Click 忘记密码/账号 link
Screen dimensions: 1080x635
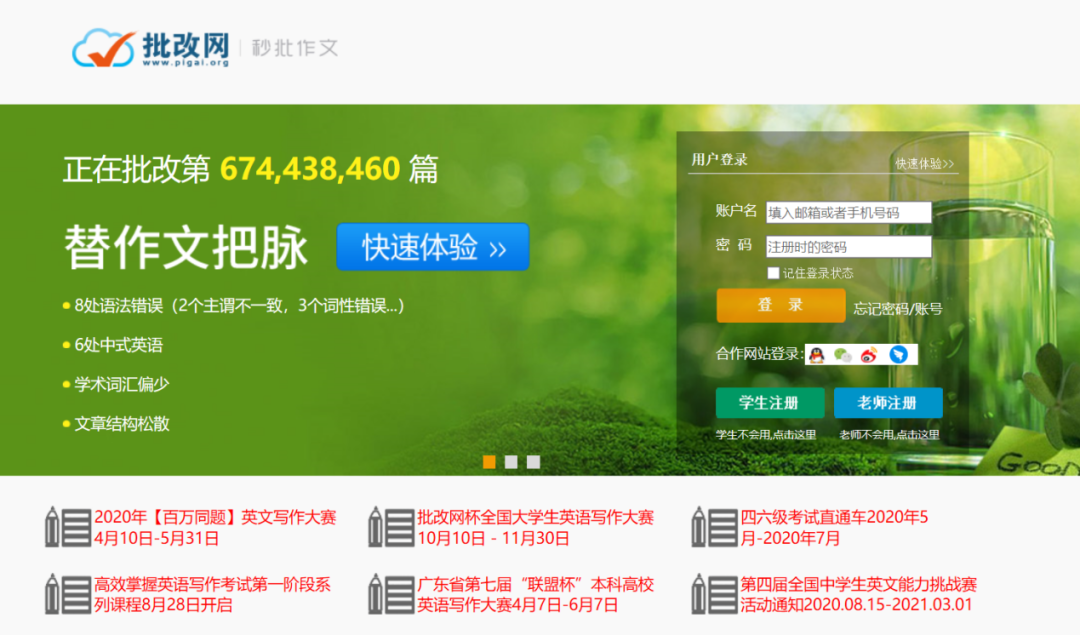[897, 309]
